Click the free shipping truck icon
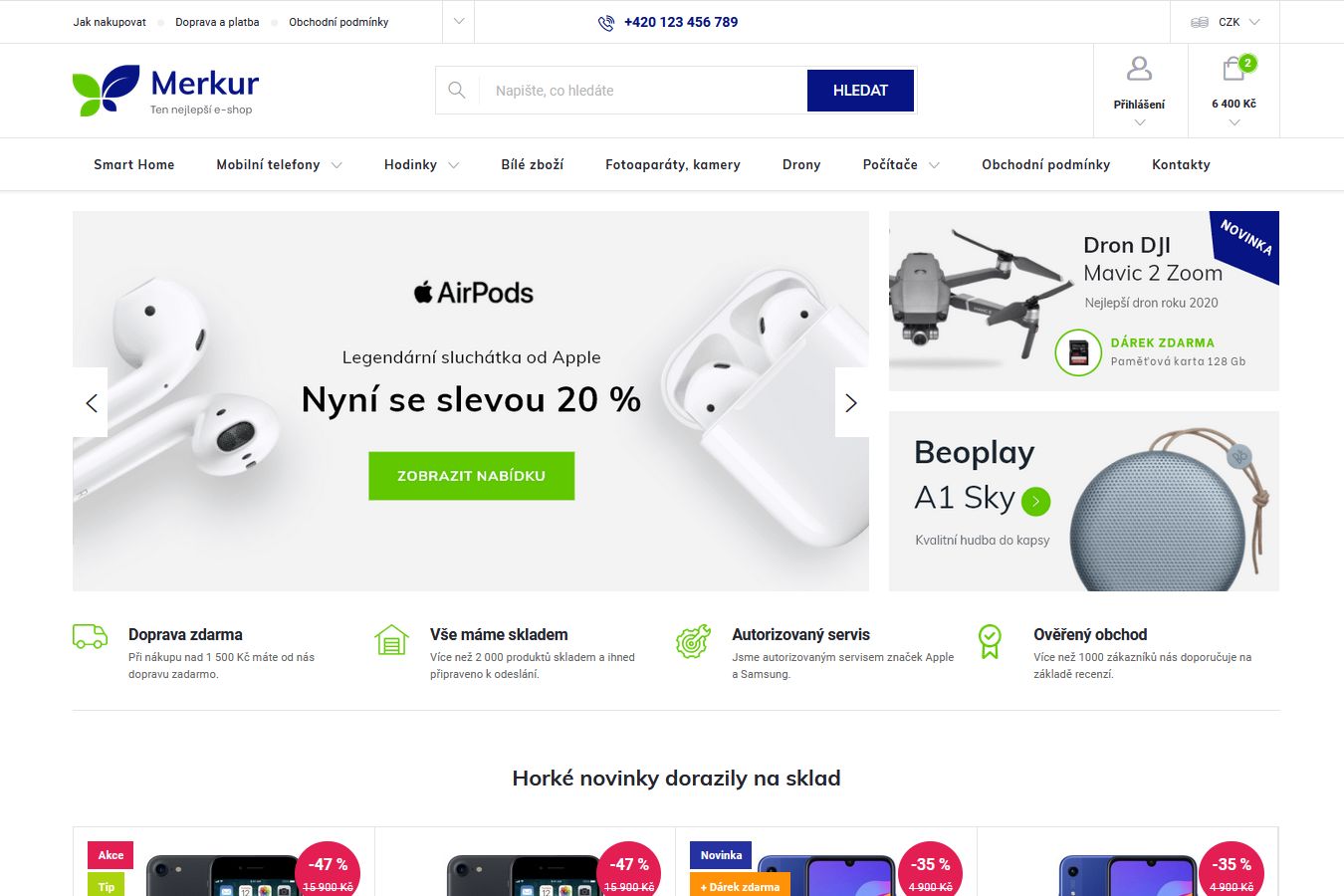This screenshot has height=896, width=1344. click(90, 637)
